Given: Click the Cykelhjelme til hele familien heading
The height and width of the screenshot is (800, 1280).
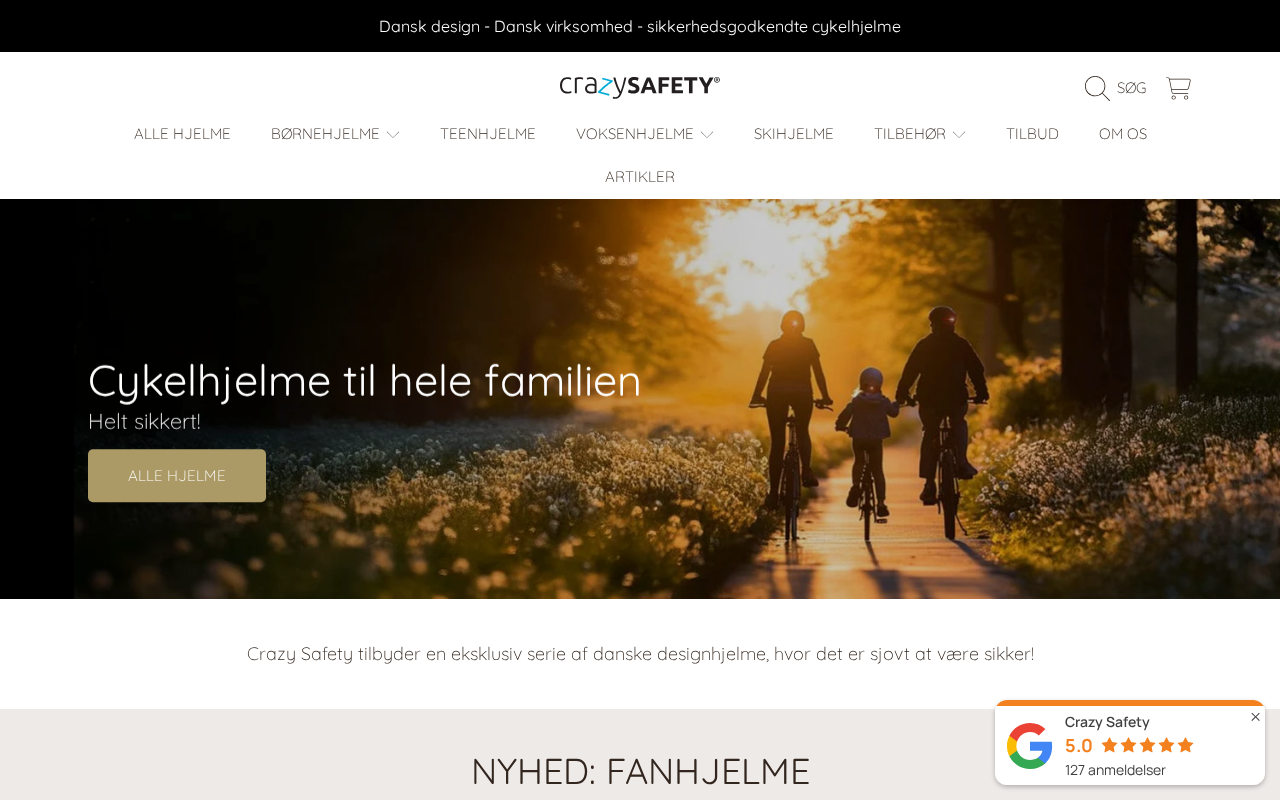Looking at the screenshot, I should (364, 381).
